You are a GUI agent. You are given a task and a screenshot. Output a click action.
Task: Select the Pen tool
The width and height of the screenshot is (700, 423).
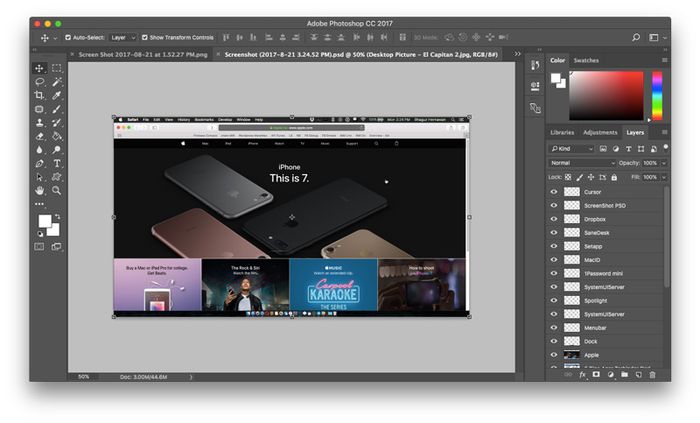pos(39,163)
